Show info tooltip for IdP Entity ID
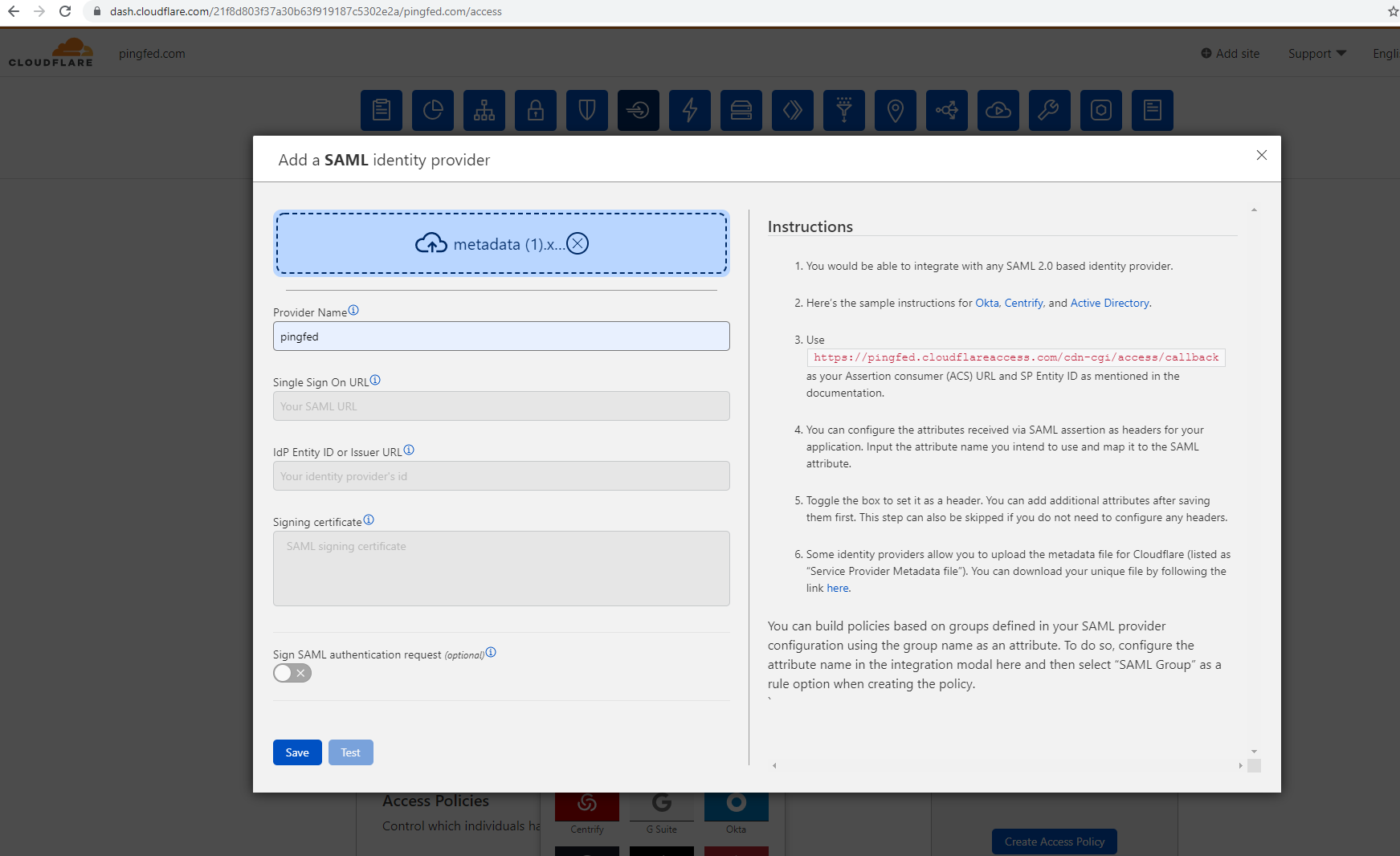Image resolution: width=1400 pixels, height=856 pixels. click(409, 450)
